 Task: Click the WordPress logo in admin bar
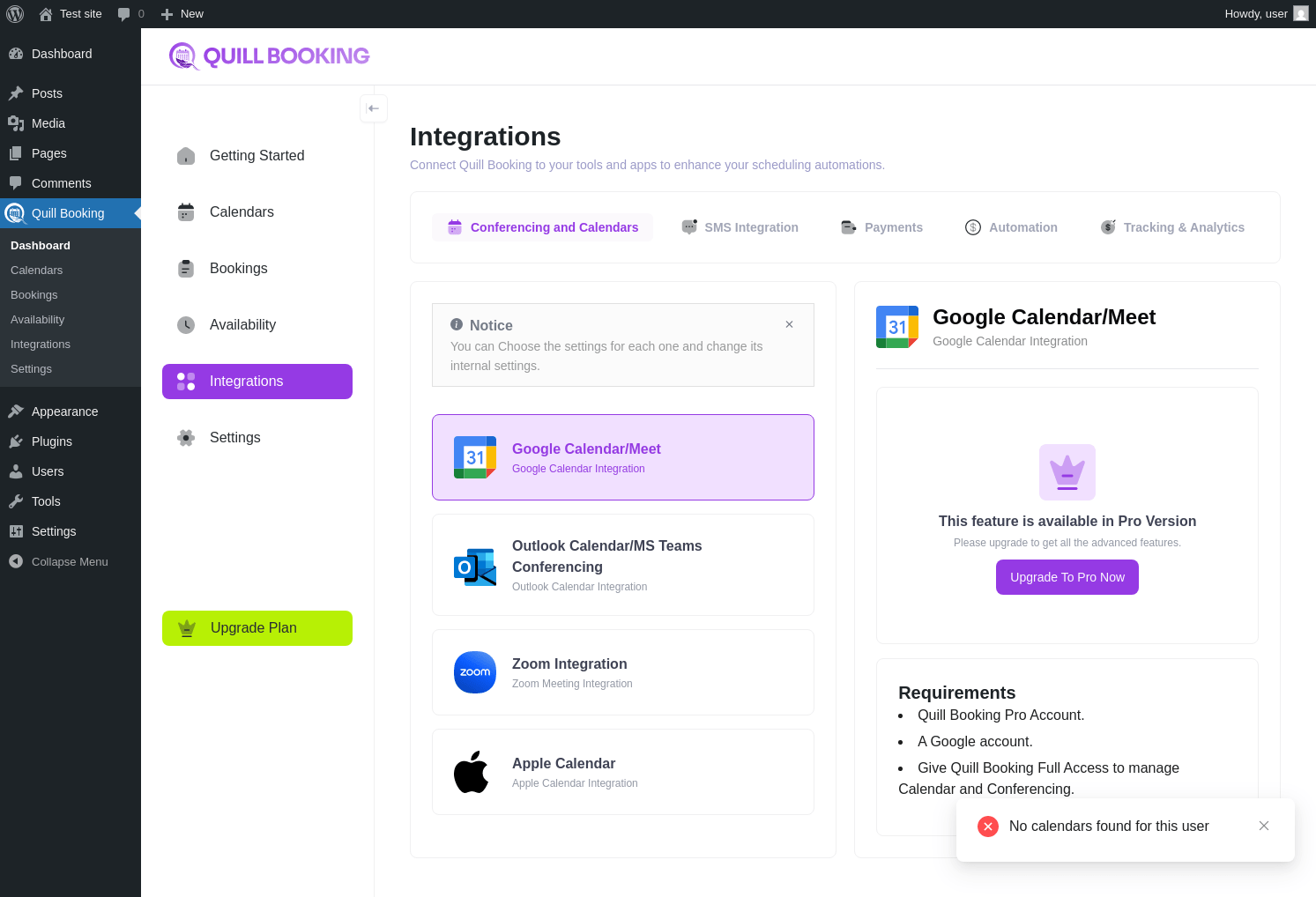click(x=15, y=14)
